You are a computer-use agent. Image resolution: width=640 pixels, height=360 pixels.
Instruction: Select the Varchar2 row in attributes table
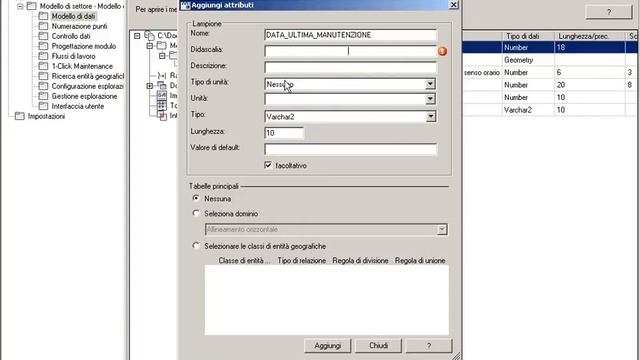(x=551, y=110)
